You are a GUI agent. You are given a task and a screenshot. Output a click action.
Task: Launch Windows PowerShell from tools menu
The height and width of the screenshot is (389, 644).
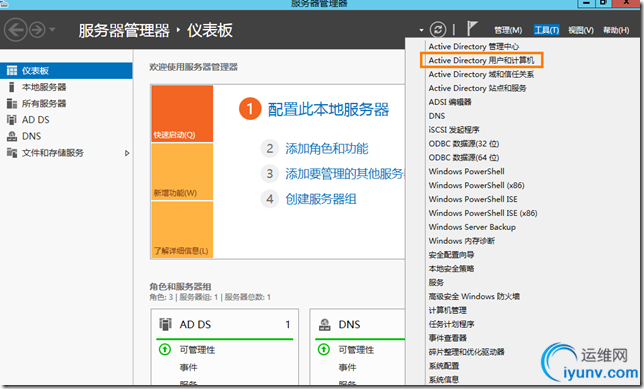coord(467,171)
